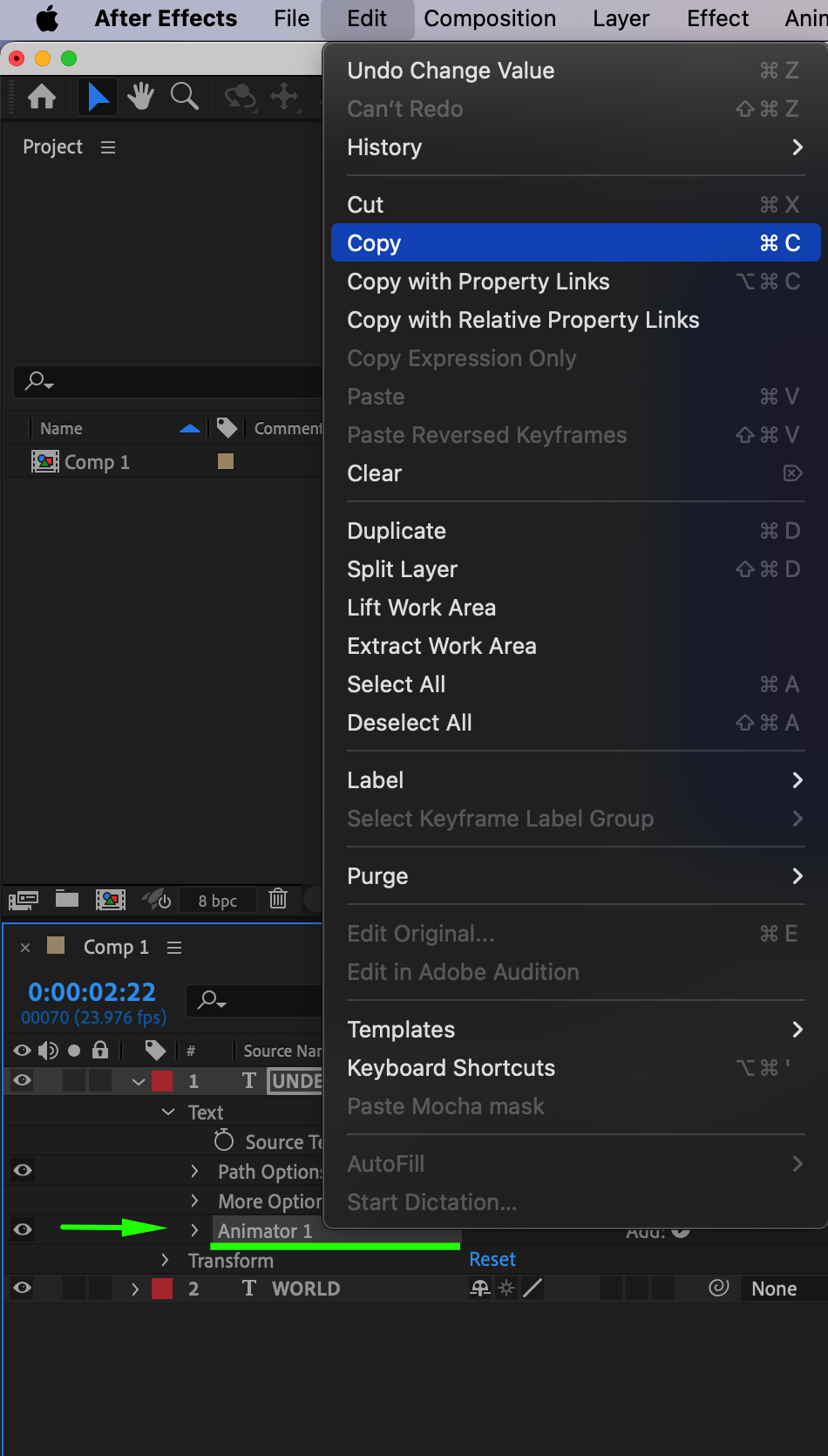Open project settings rocket icon

(x=157, y=899)
